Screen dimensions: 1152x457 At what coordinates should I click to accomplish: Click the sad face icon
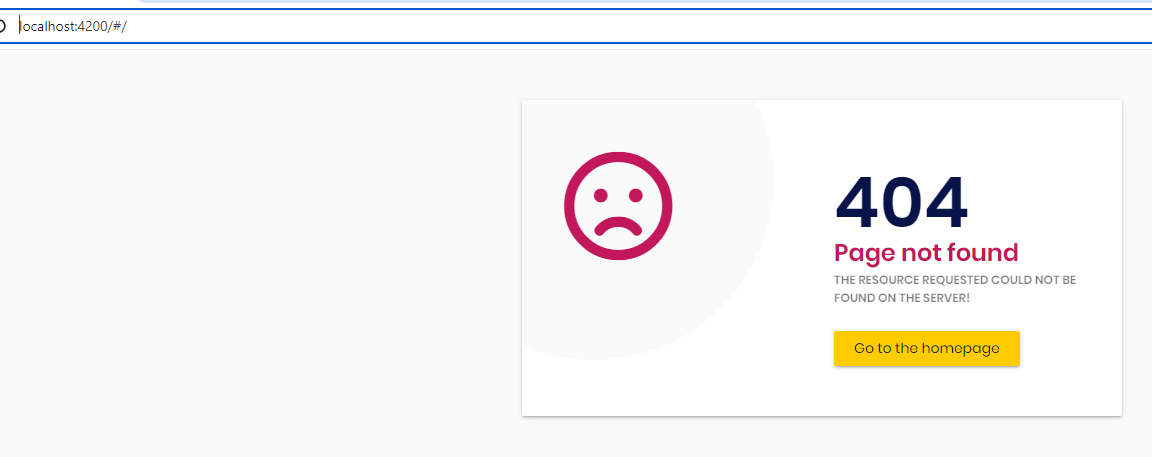[x=619, y=206]
